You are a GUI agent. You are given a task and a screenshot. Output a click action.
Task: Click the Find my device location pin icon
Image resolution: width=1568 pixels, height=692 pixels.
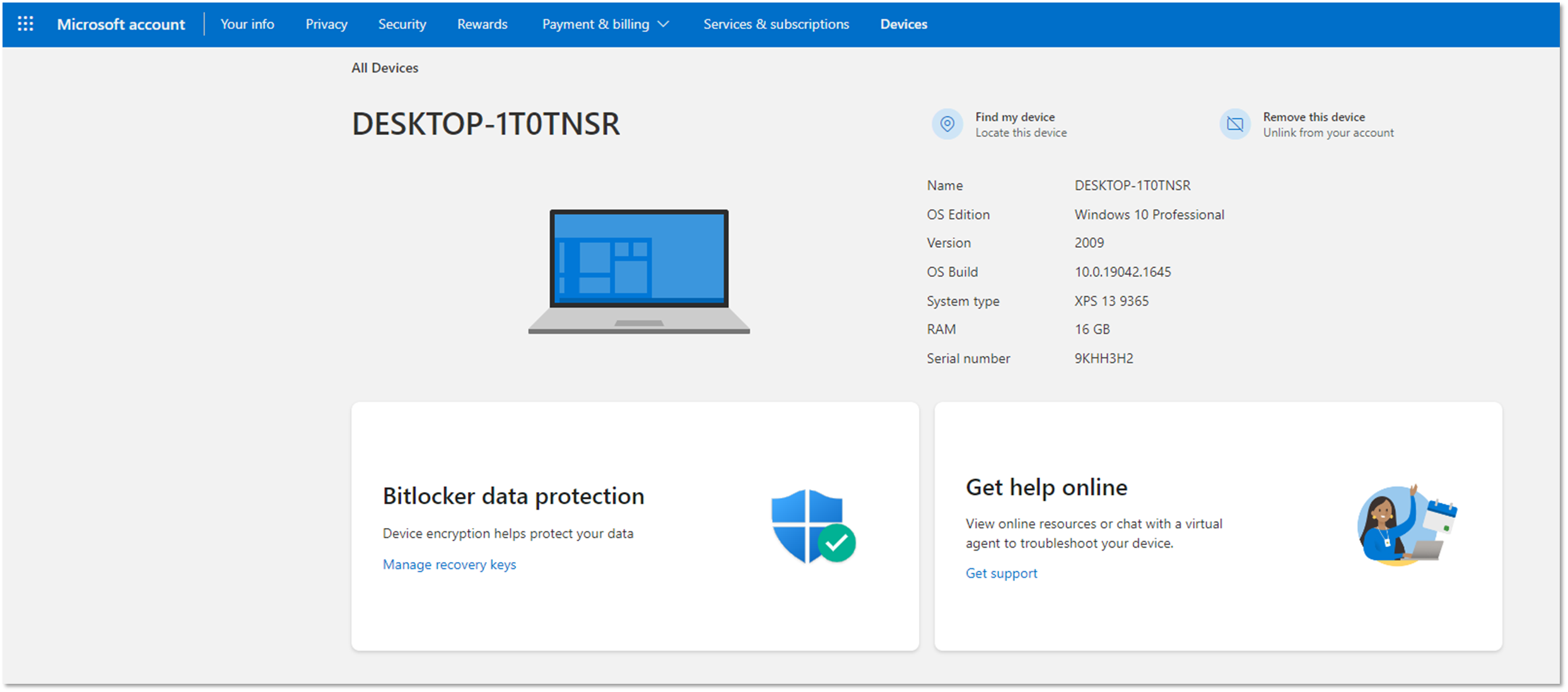pos(947,124)
